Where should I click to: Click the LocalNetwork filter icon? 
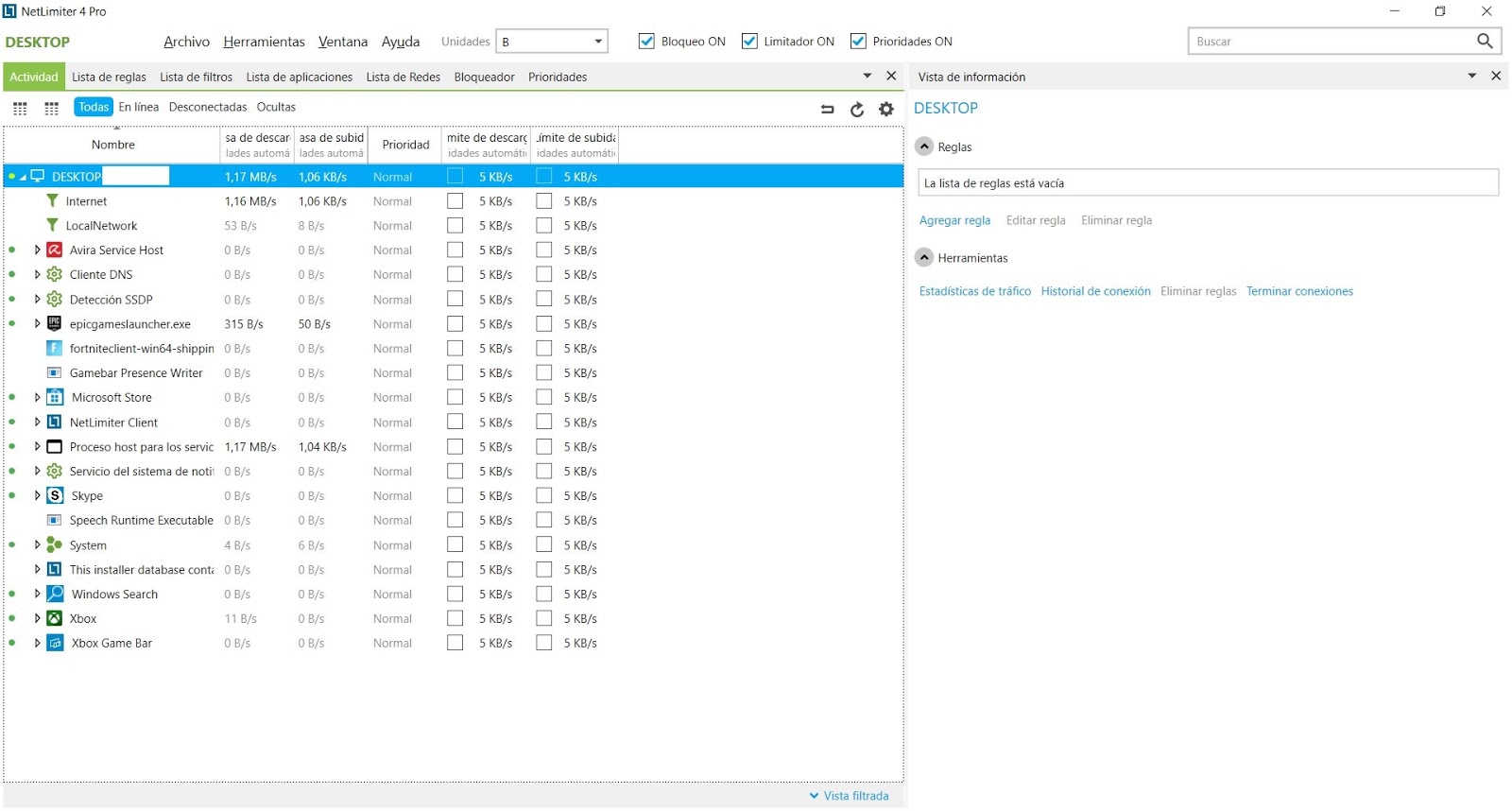(53, 225)
